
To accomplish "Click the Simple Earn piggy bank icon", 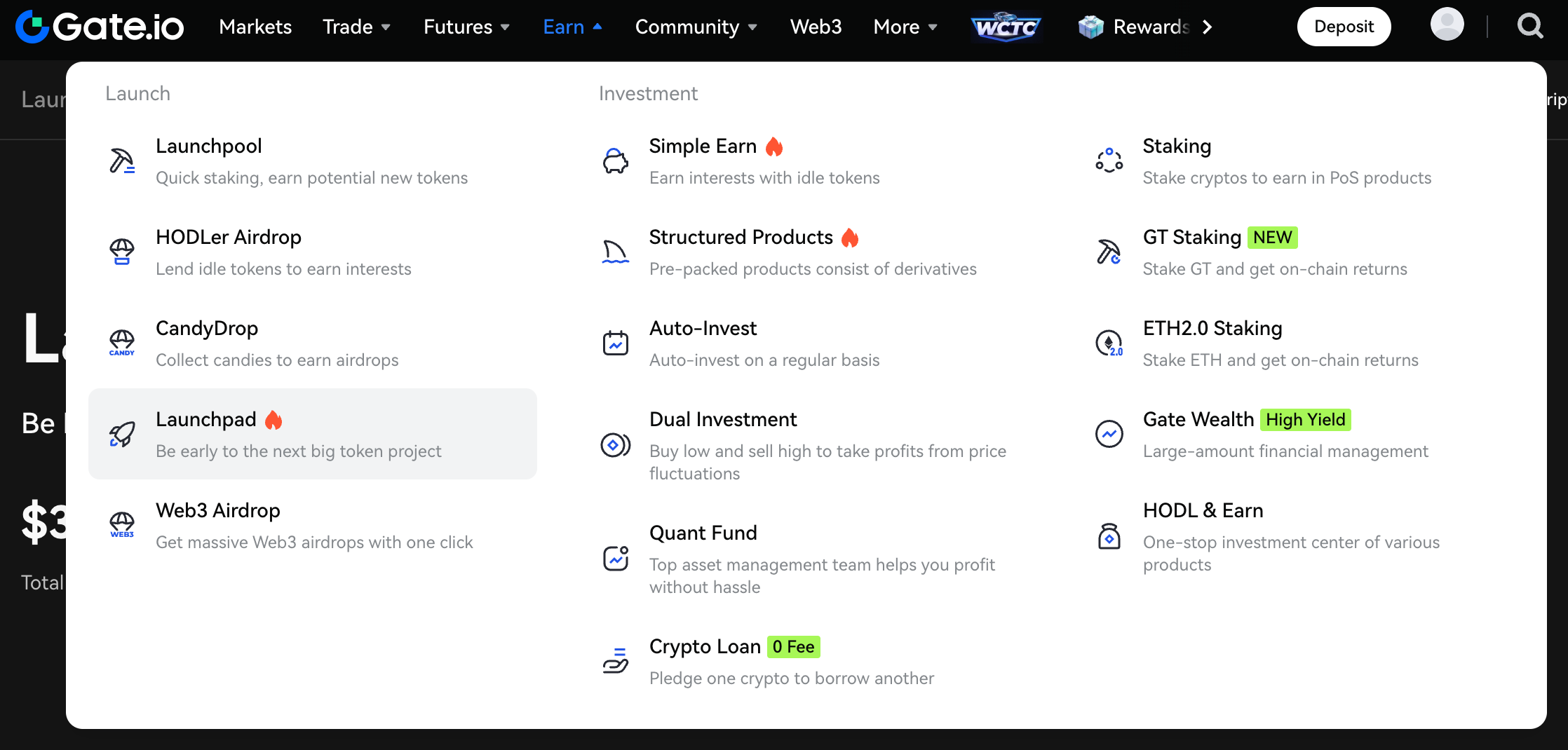I will tap(616, 161).
